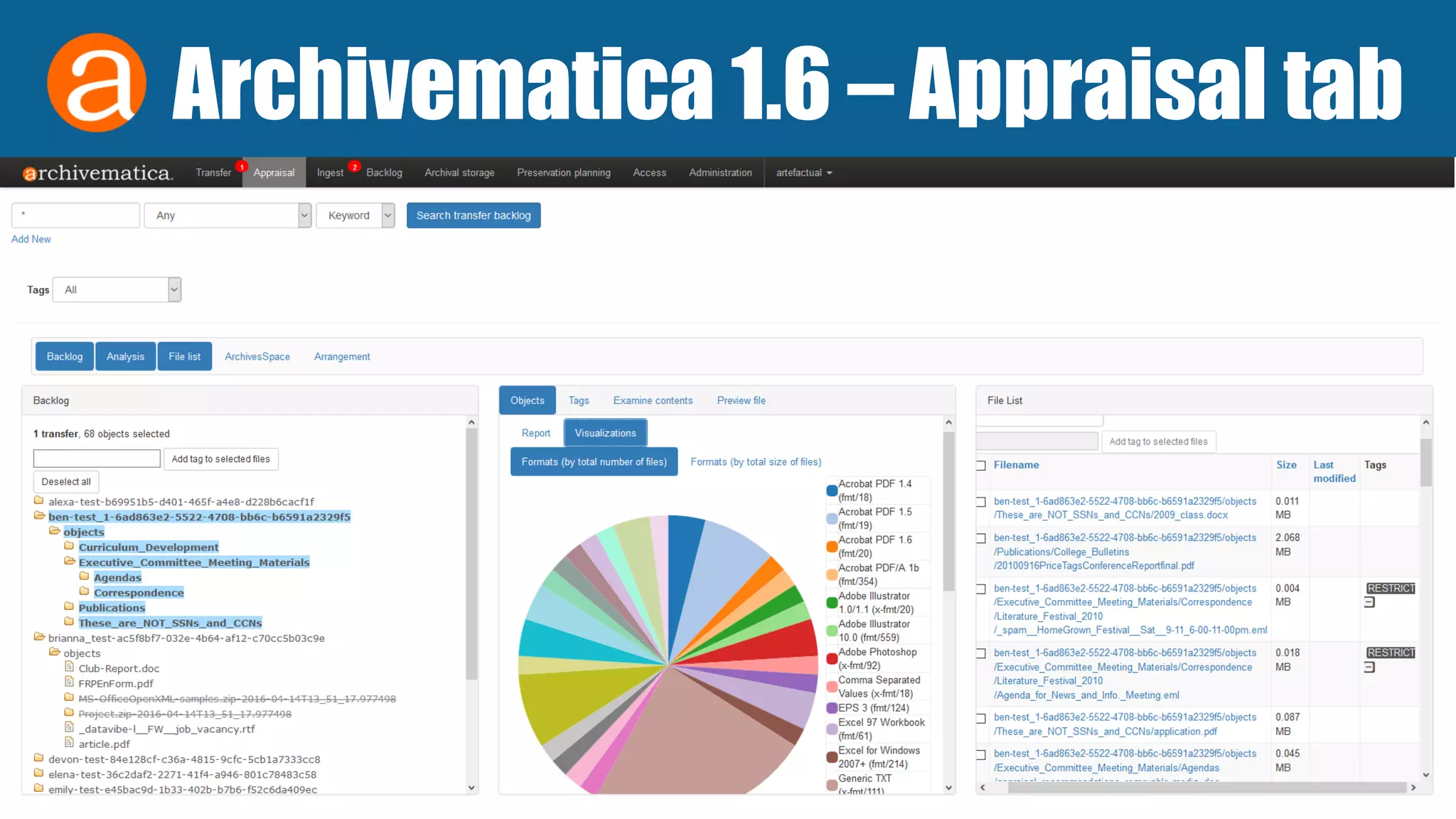Click Acrobat PDF 1.4 blue legend swatch
This screenshot has height=819, width=1456.
point(832,491)
